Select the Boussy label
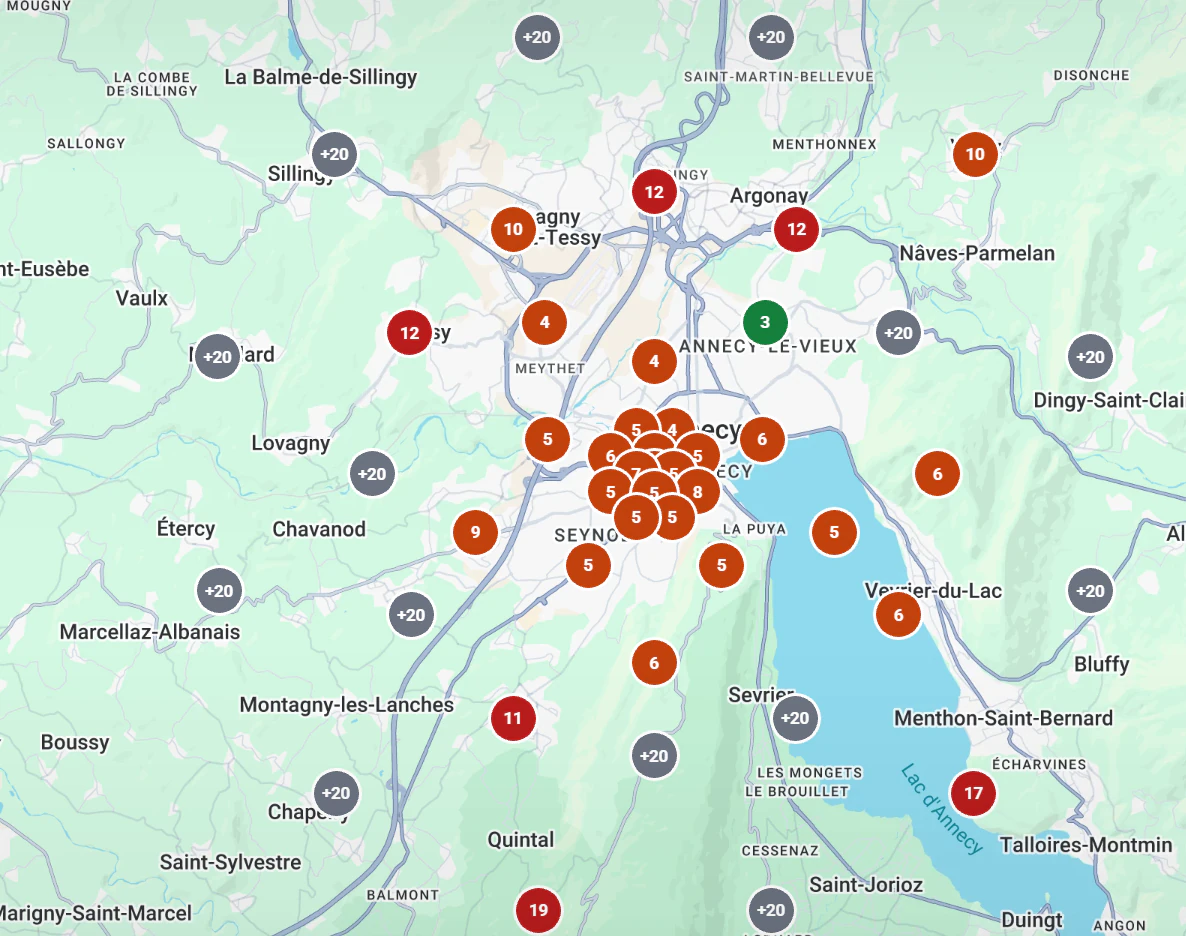 75,742
